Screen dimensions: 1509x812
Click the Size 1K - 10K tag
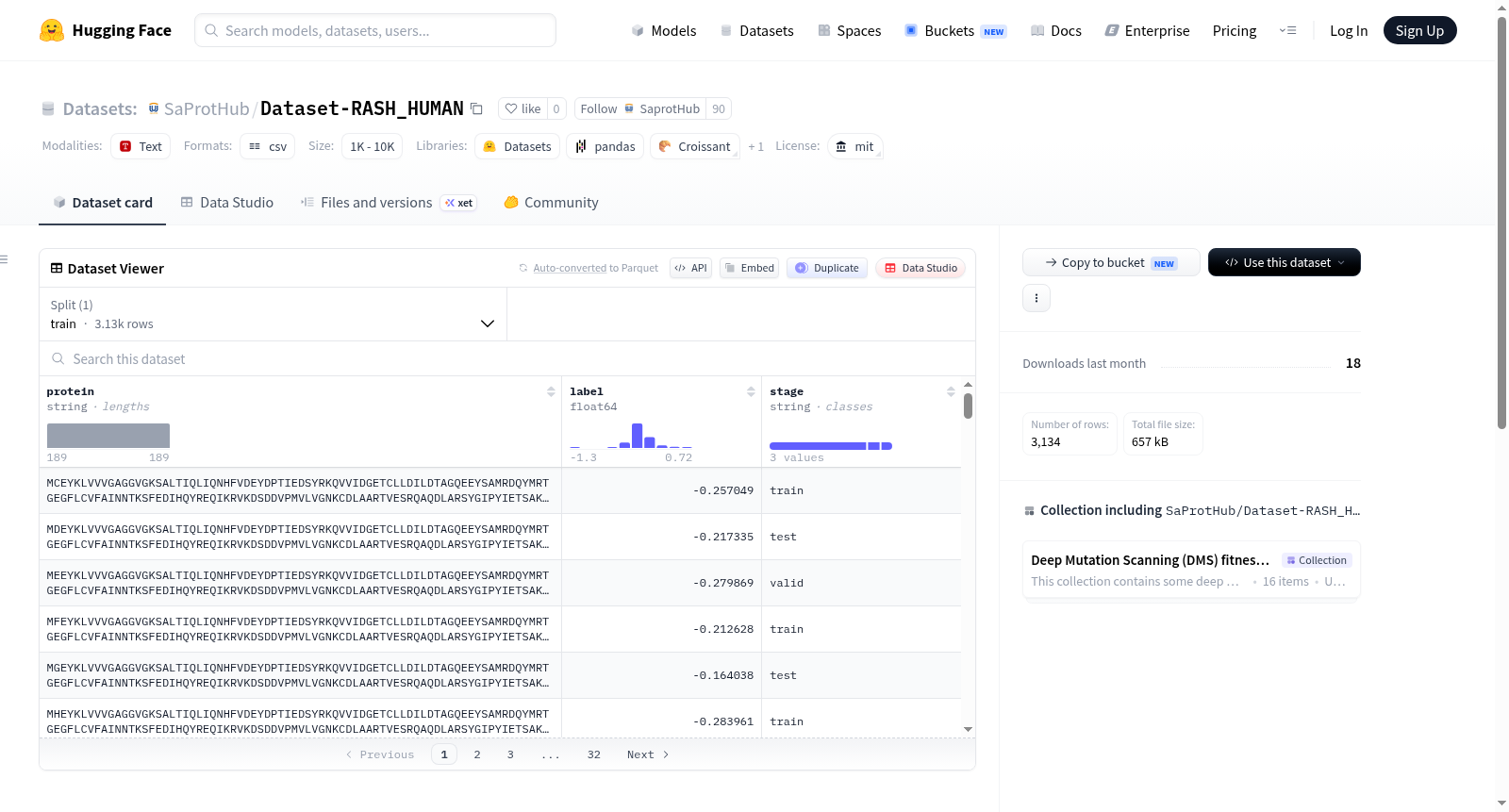pyautogui.click(x=373, y=146)
